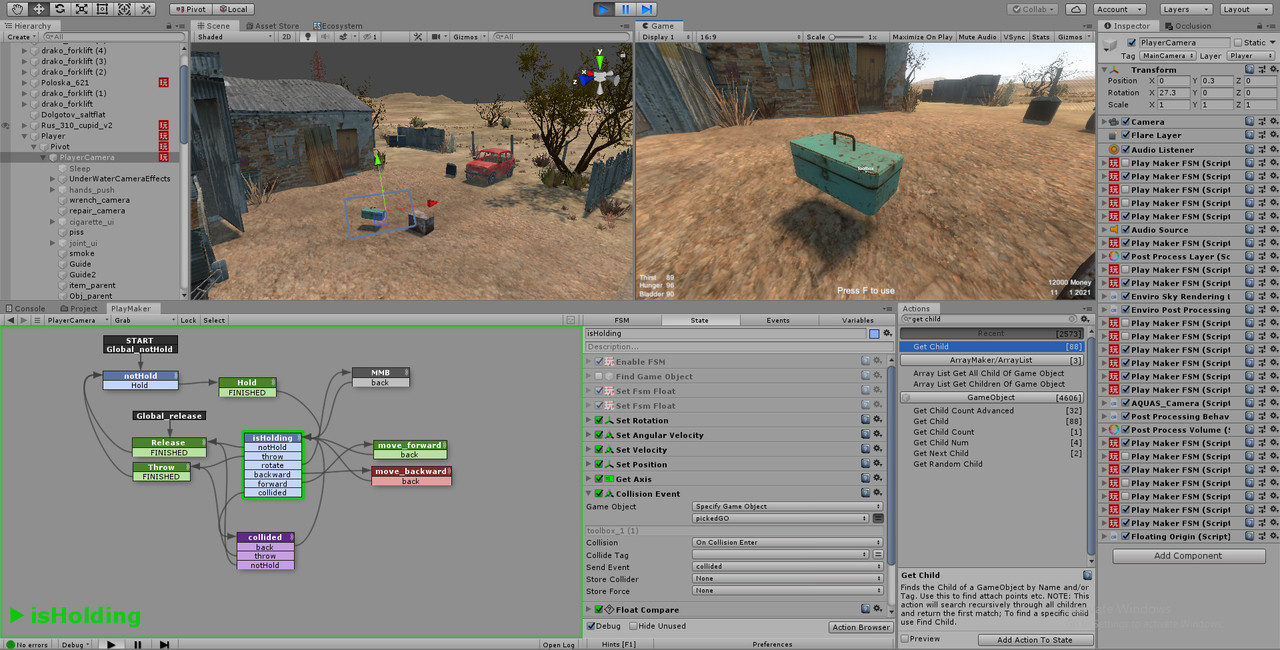Click Maximize On Play button
The image size is (1280, 650).
921,36
